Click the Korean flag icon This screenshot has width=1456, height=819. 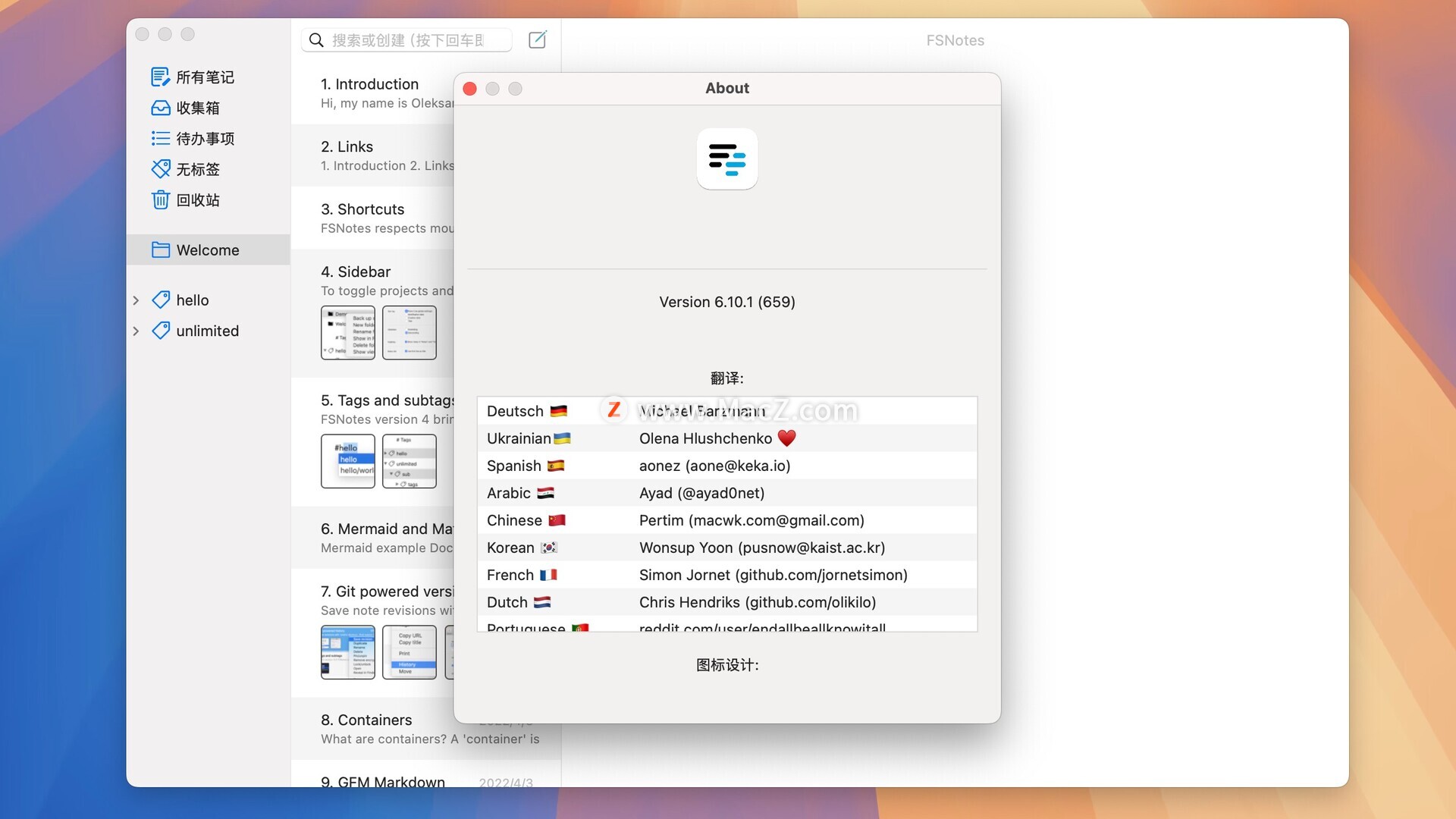pyautogui.click(x=549, y=548)
